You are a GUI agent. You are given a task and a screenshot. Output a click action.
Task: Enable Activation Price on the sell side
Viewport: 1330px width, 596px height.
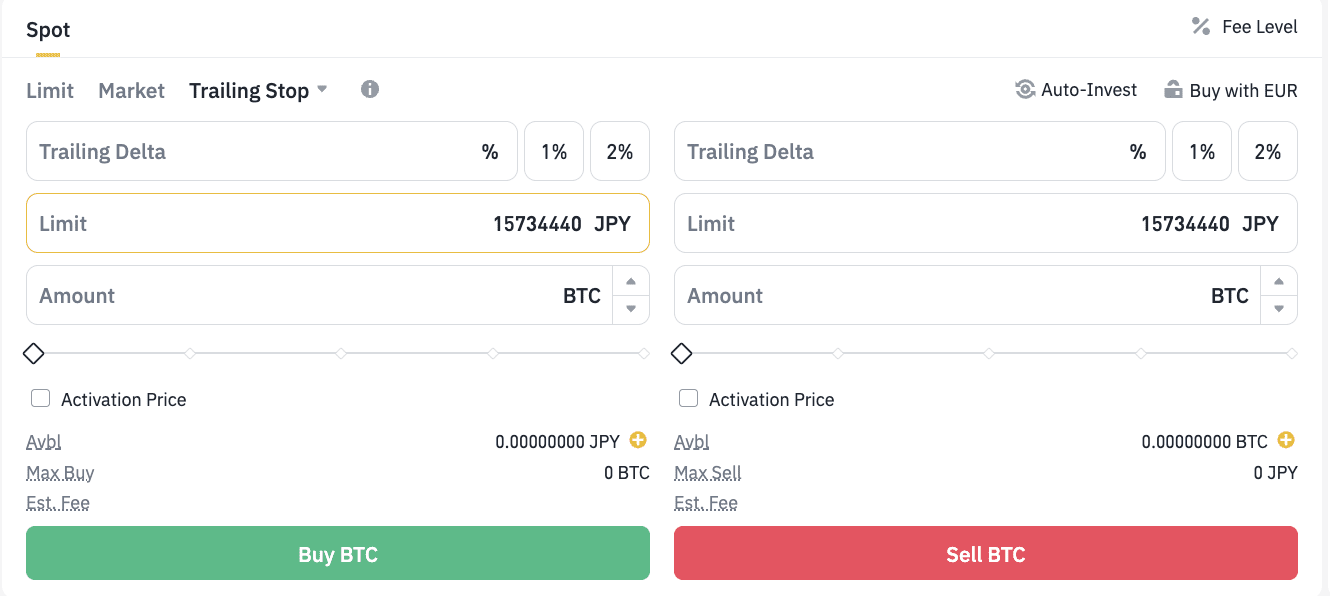(689, 399)
